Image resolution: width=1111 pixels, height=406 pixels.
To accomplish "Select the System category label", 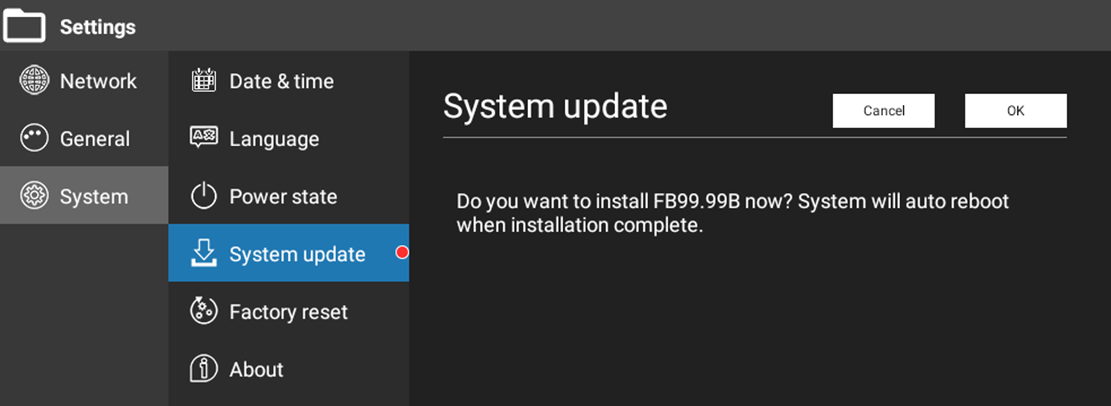I will pos(94,196).
